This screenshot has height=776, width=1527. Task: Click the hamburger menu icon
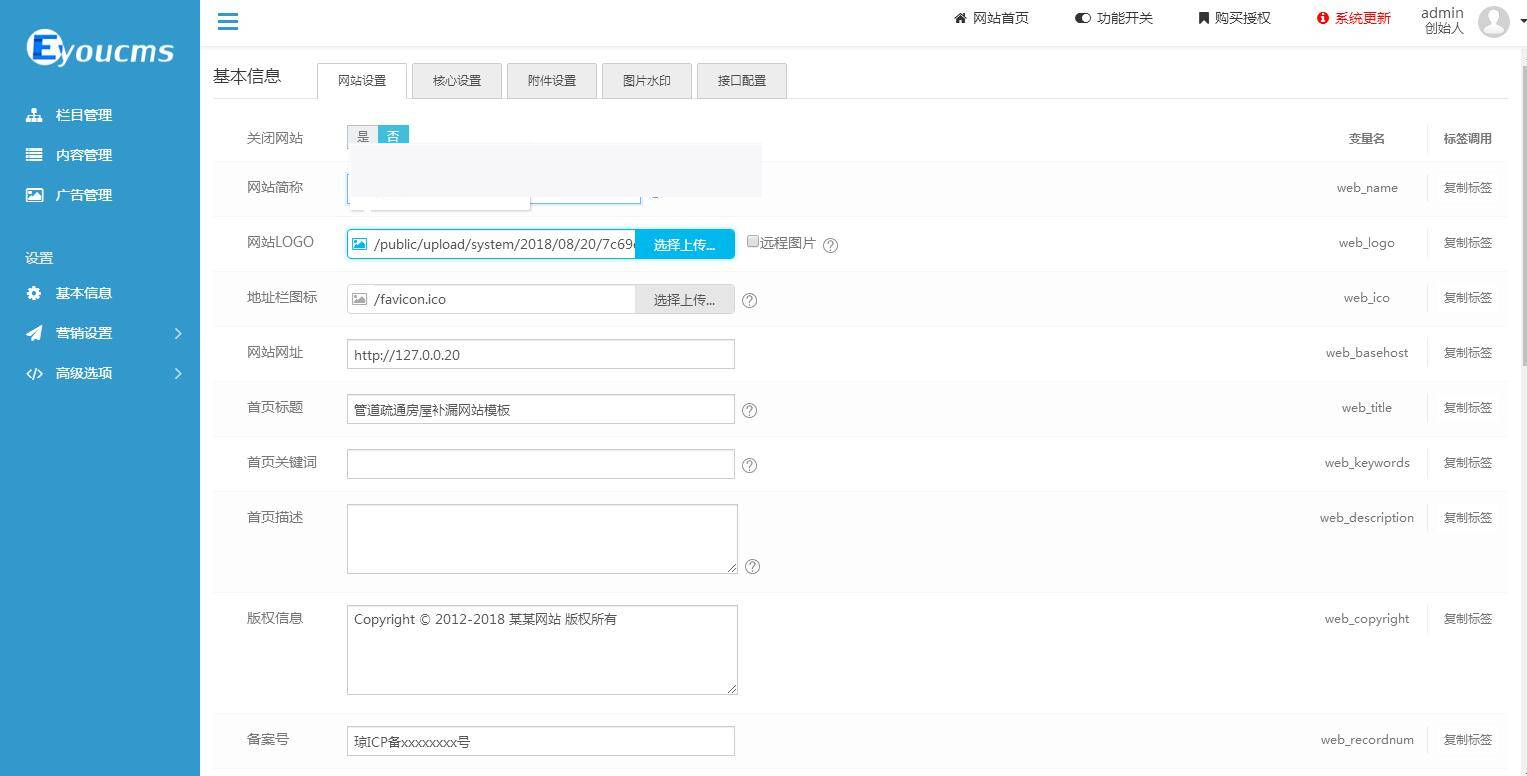(x=227, y=21)
